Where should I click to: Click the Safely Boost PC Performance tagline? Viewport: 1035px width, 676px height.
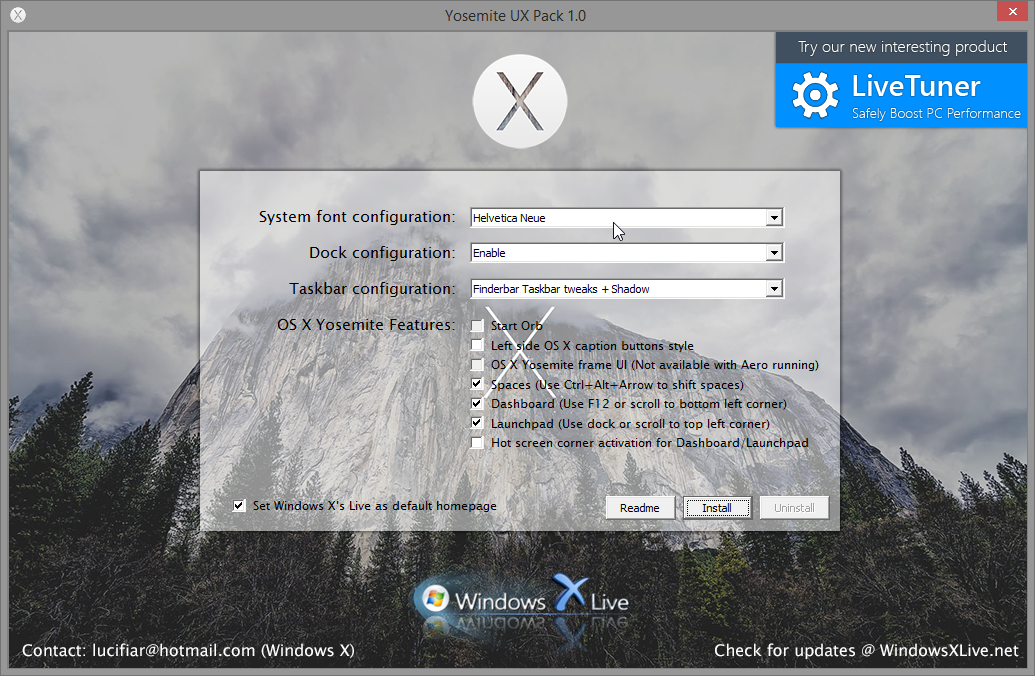click(936, 114)
